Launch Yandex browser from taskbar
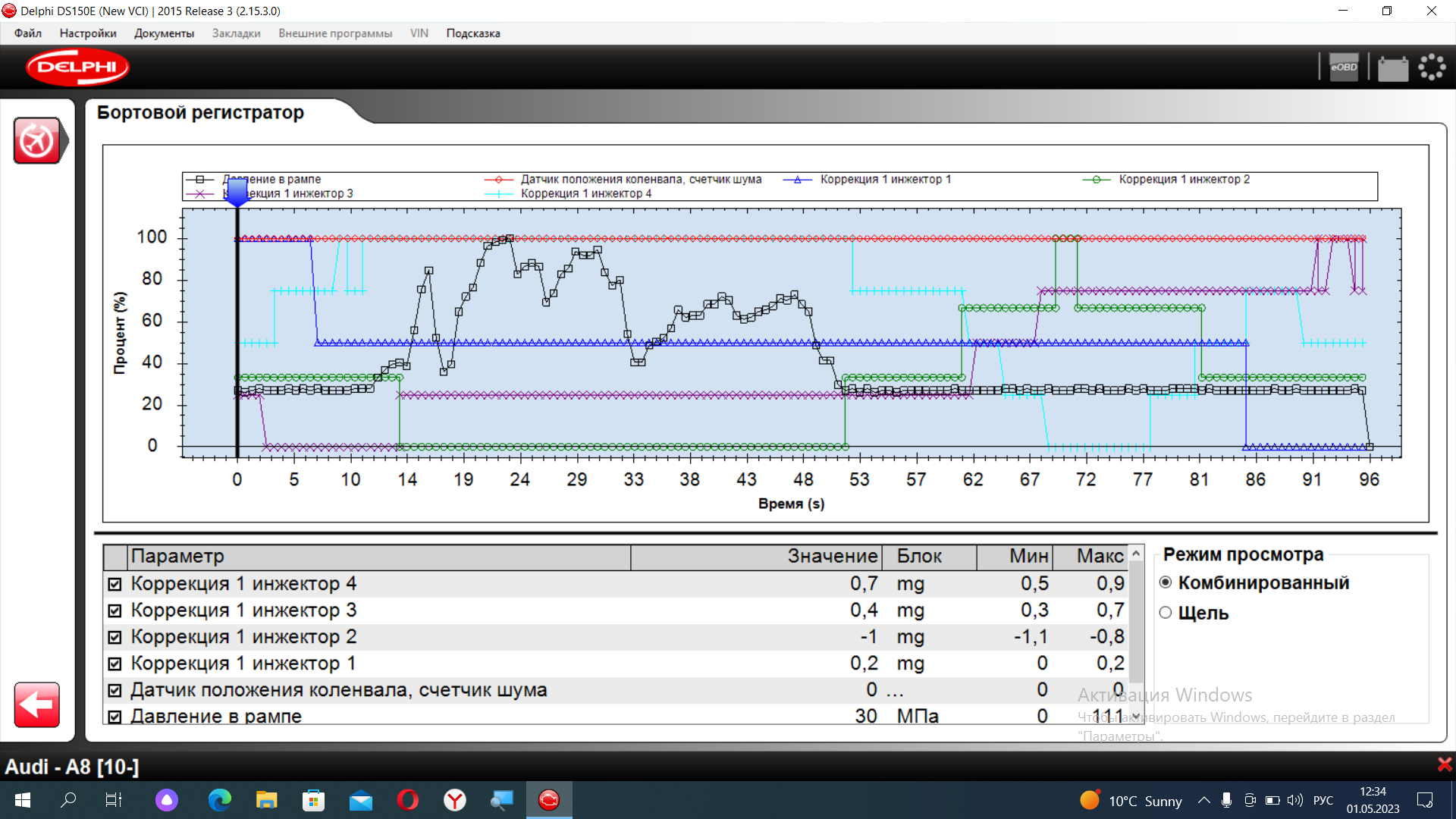1456x819 pixels. 455,800
